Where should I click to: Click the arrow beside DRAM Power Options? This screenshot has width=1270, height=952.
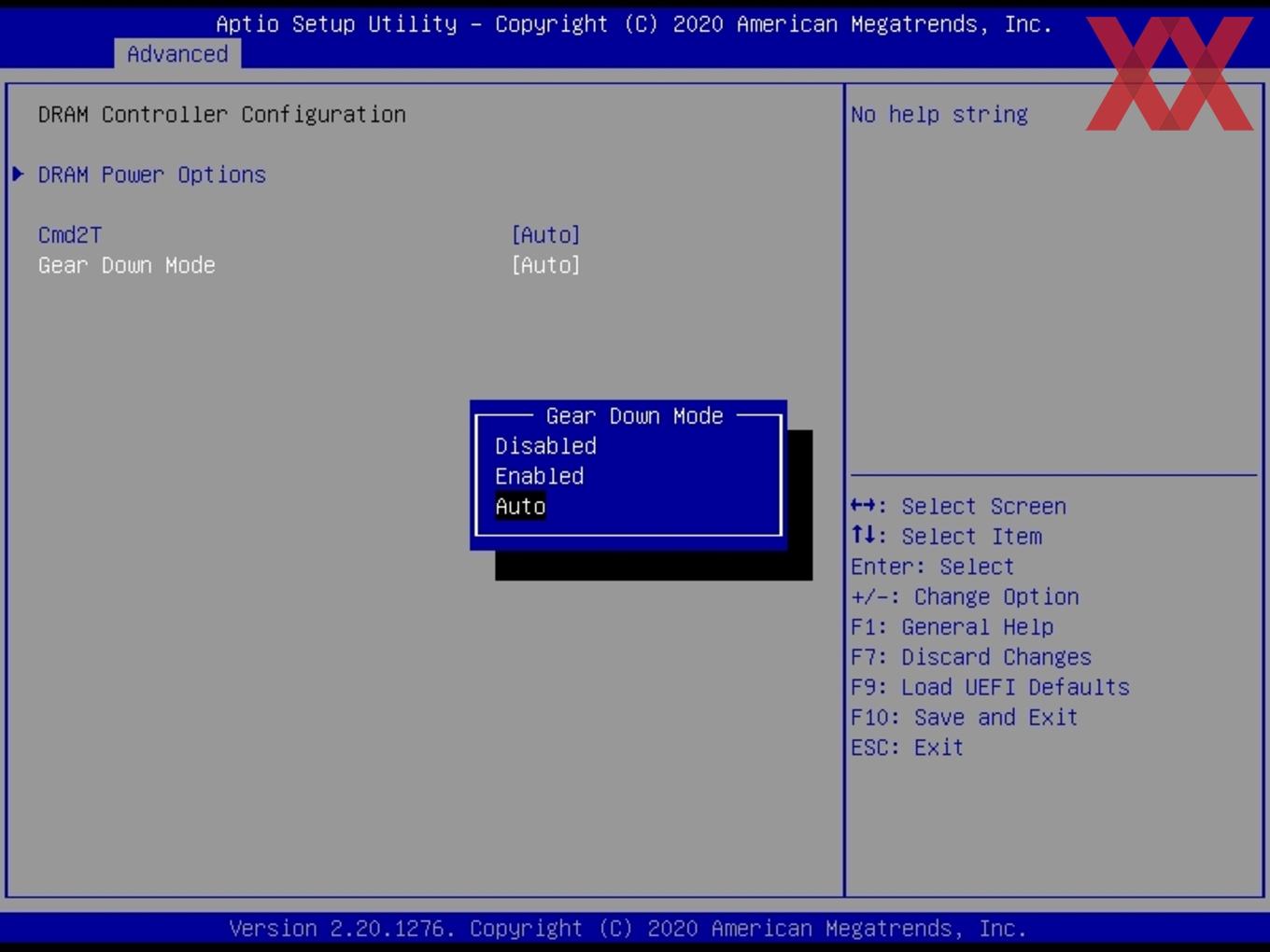[x=18, y=174]
